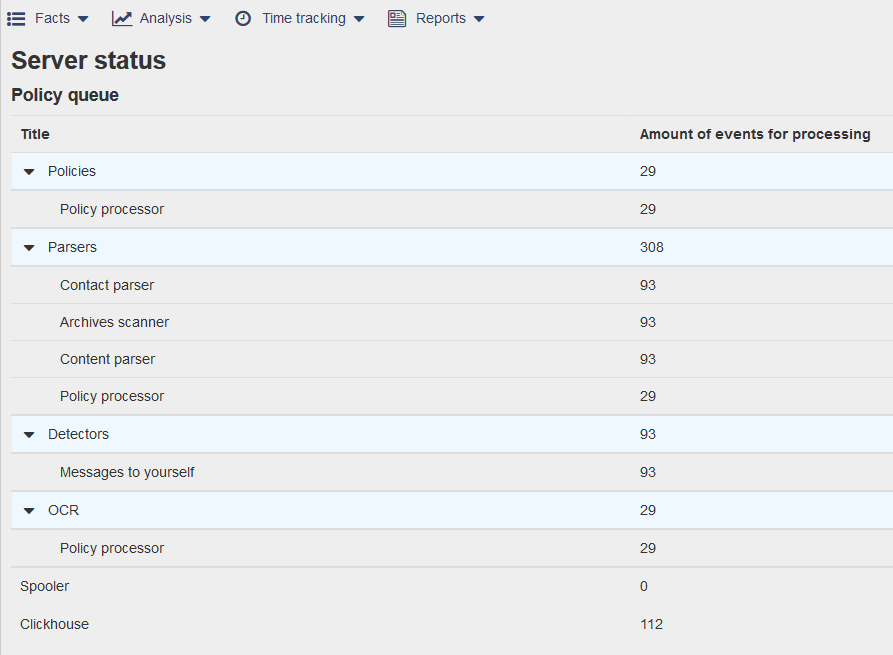Select the Archives scanner row
Screen dimensions: 893x655
(x=114, y=322)
